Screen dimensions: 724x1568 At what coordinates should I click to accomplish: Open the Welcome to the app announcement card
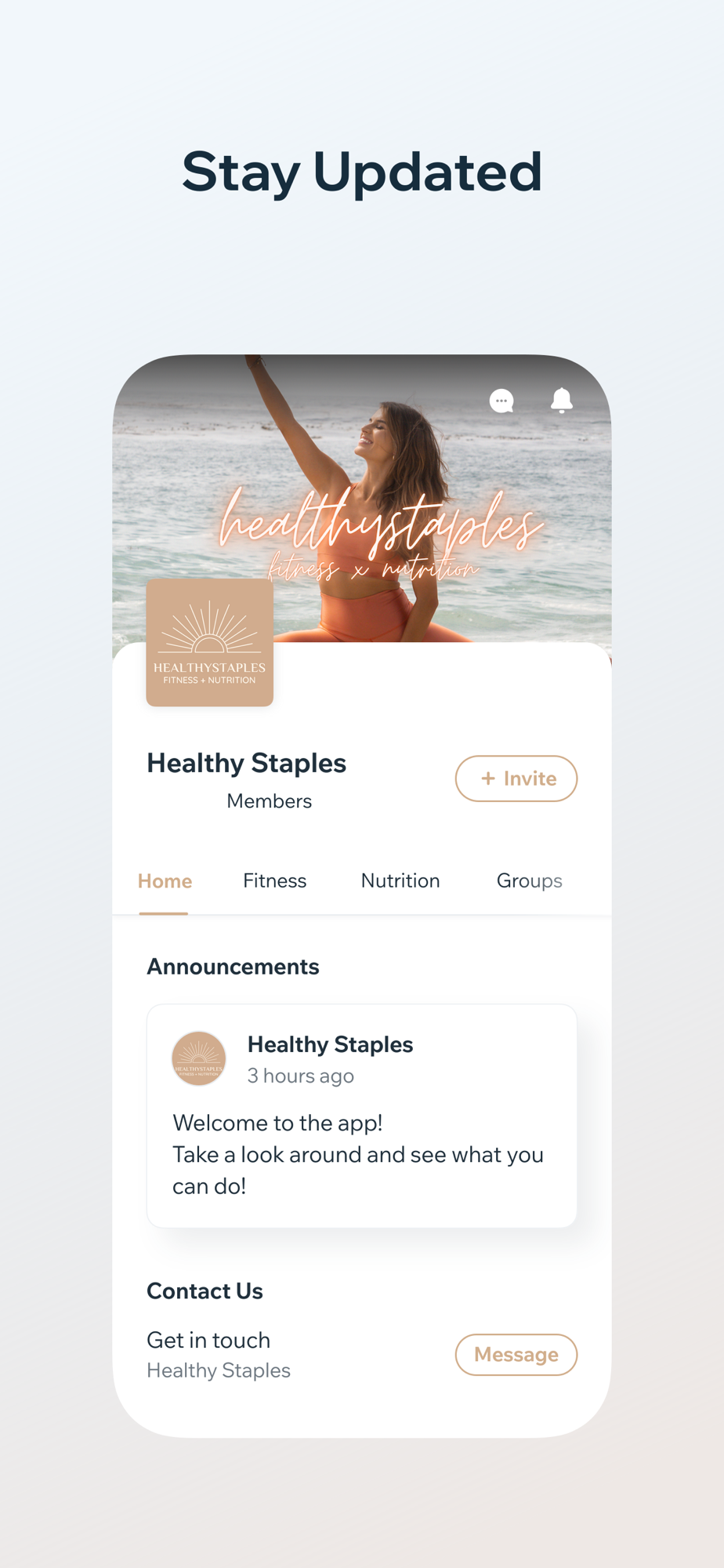click(362, 1116)
